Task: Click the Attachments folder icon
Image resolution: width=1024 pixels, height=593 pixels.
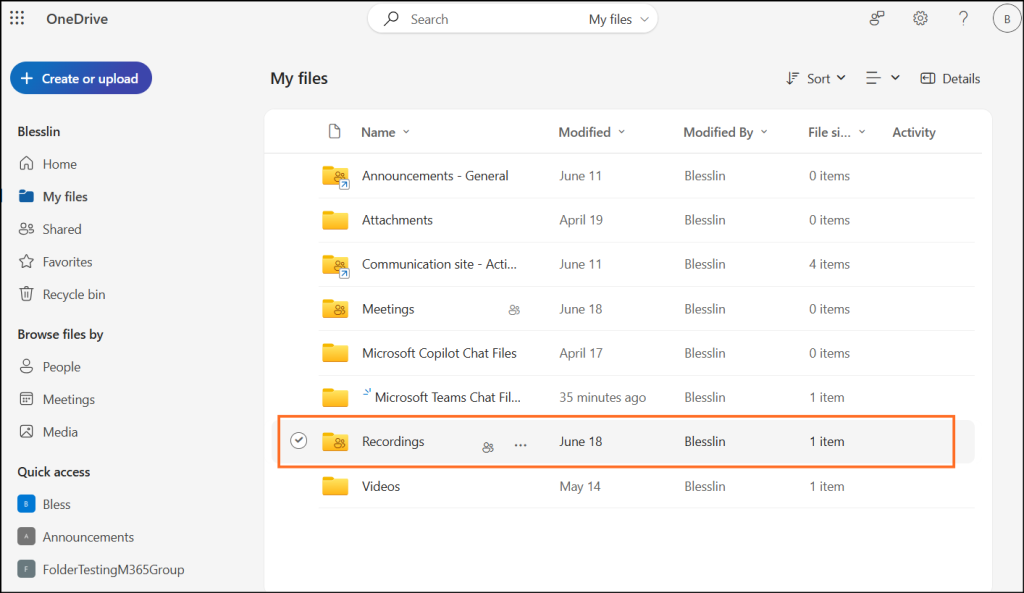Action: (335, 220)
